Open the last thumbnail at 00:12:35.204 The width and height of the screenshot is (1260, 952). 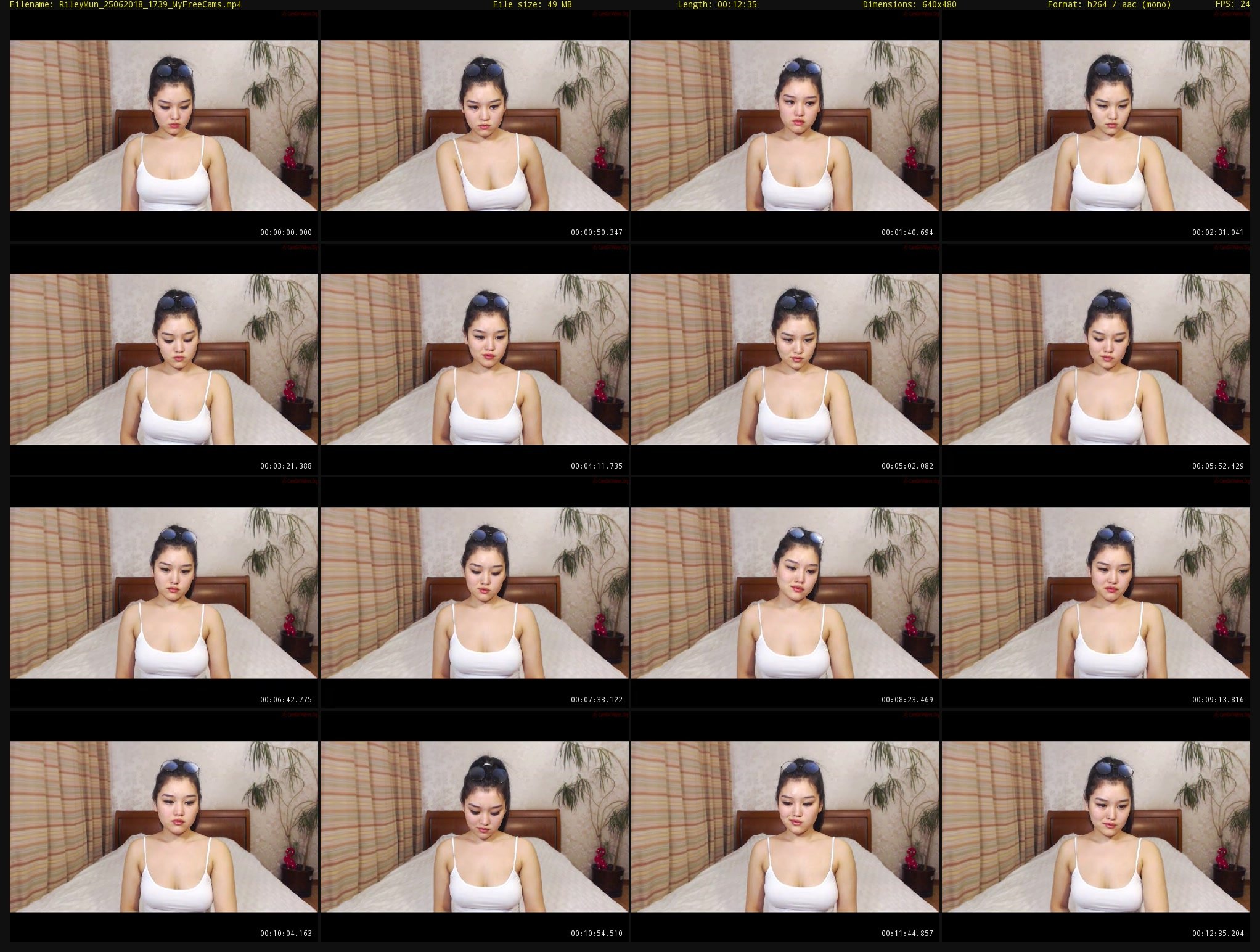(1096, 827)
